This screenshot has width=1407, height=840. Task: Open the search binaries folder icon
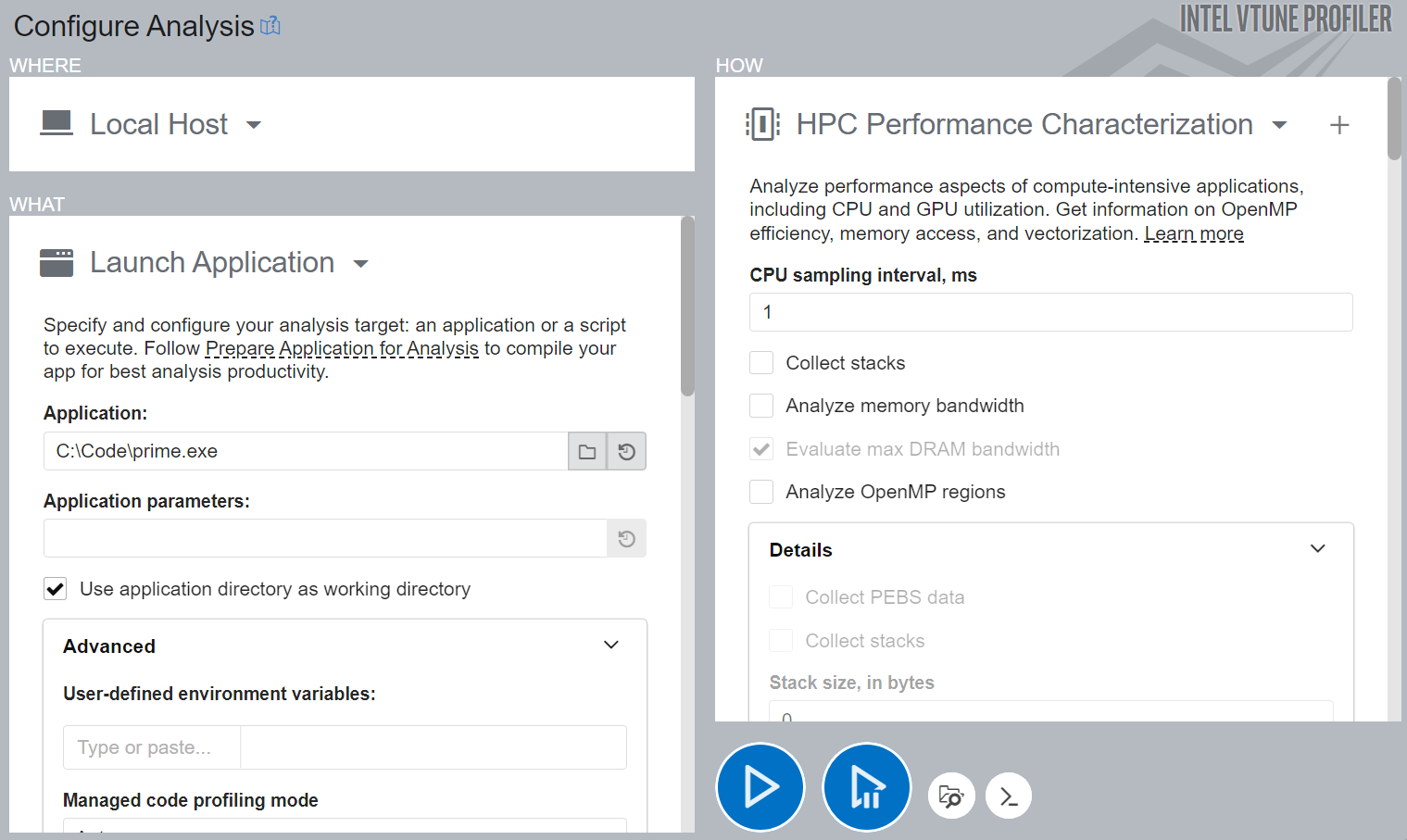(951, 796)
